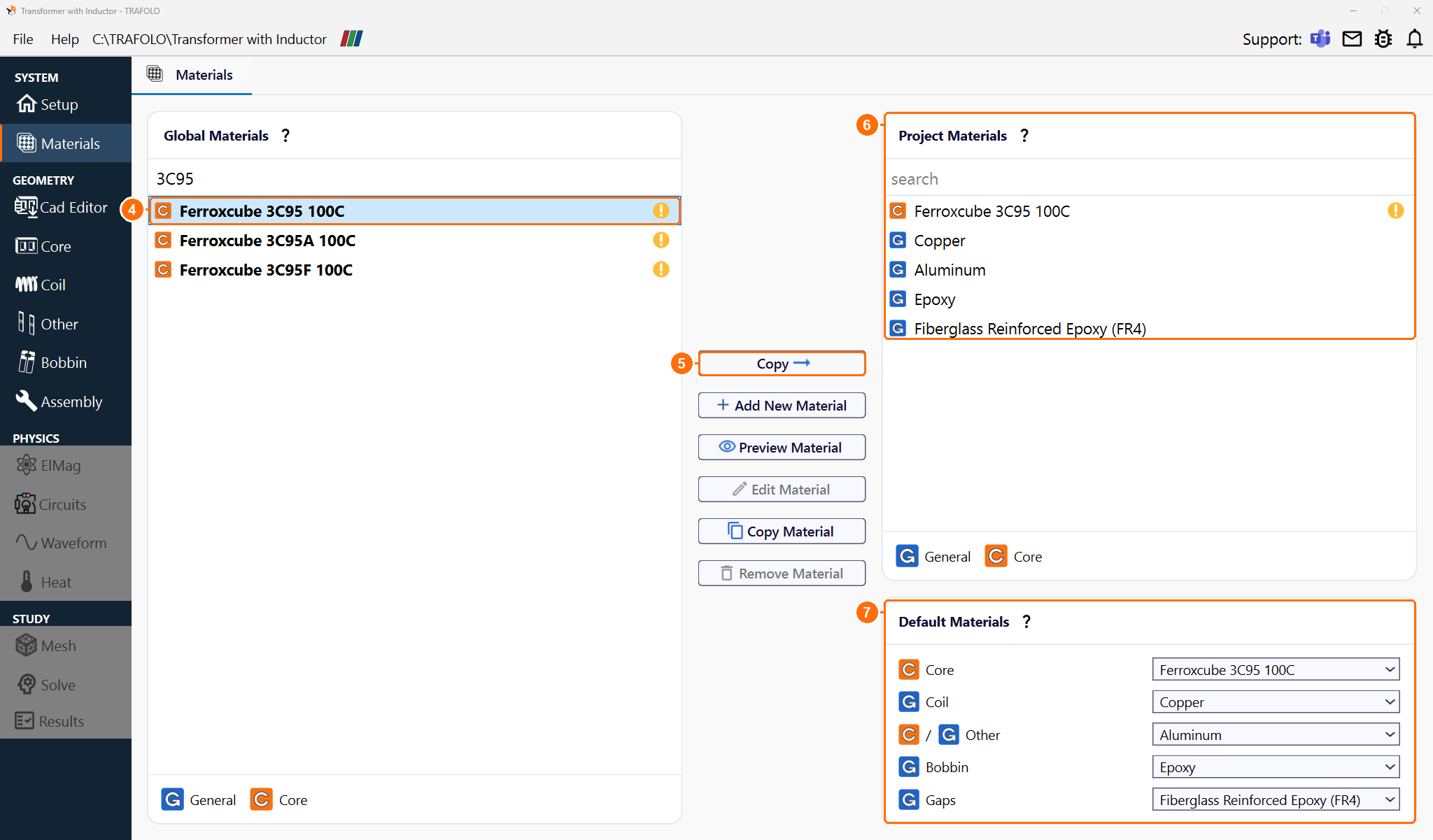Click warning icon in Project Materials list

[x=1396, y=211]
